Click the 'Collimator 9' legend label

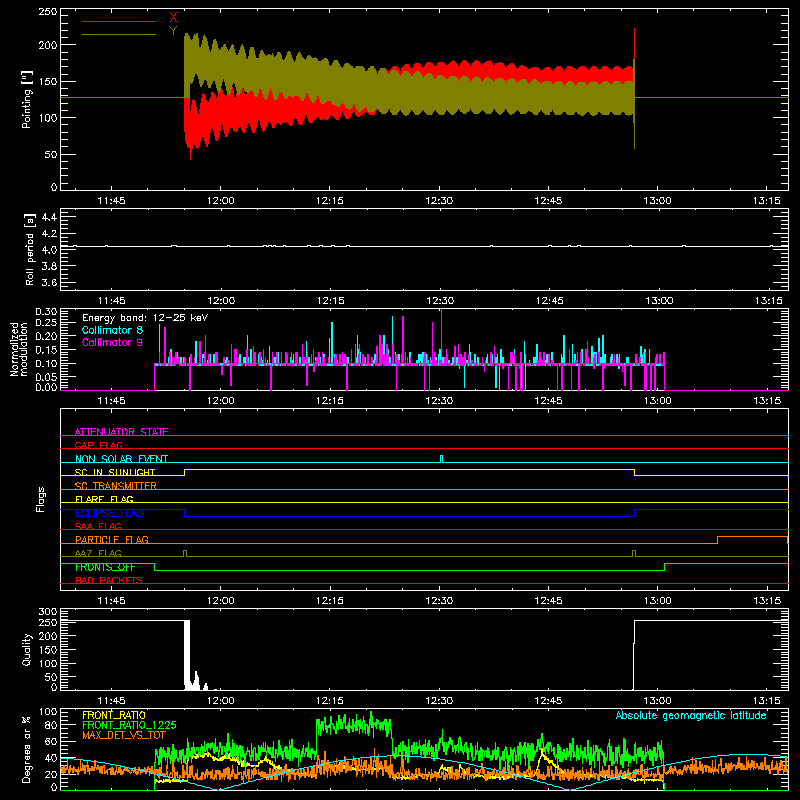(x=112, y=342)
